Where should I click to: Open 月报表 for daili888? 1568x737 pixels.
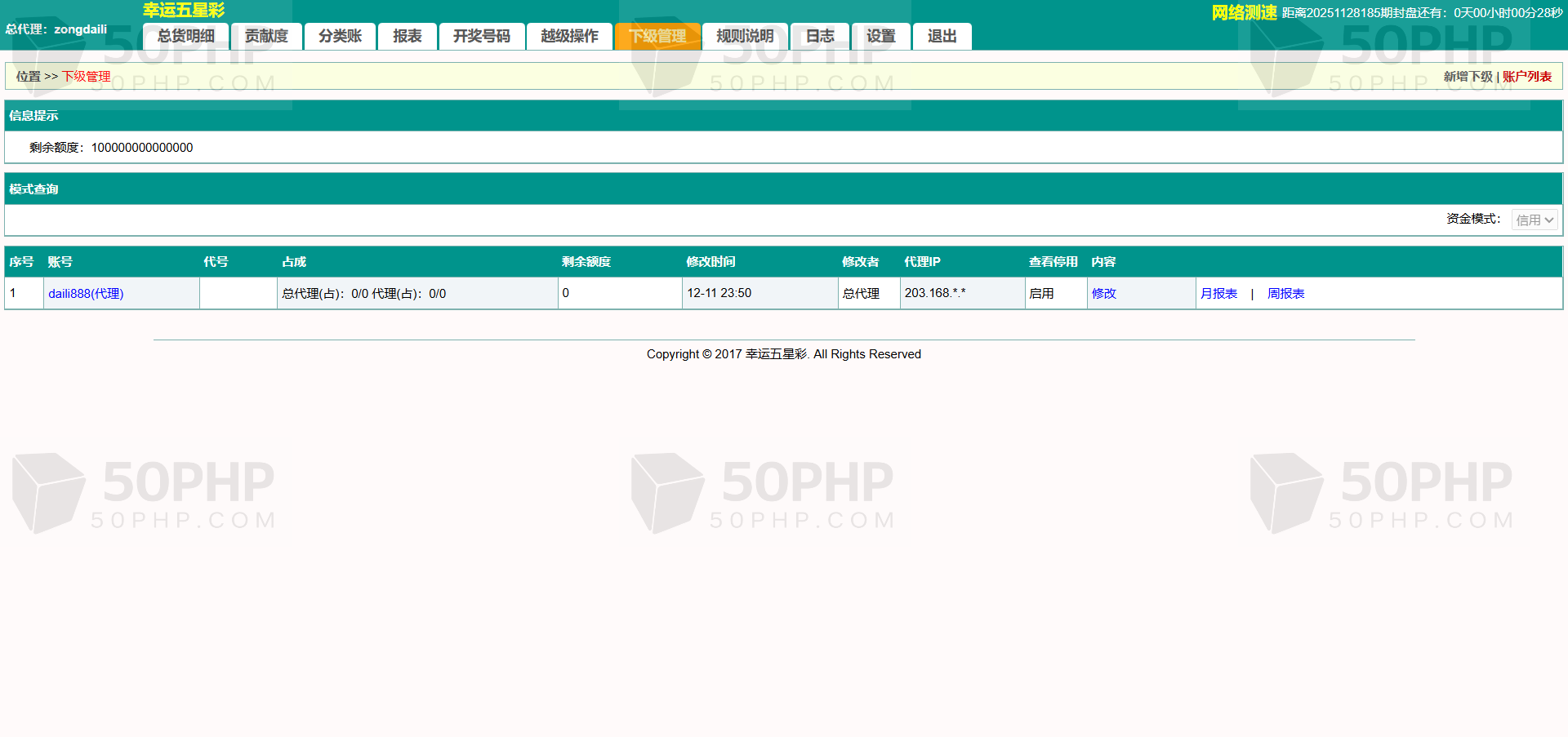1218,294
